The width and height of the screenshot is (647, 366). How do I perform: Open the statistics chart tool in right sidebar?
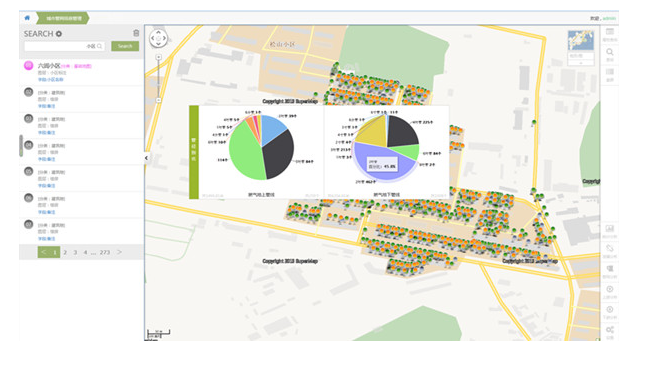609,229
